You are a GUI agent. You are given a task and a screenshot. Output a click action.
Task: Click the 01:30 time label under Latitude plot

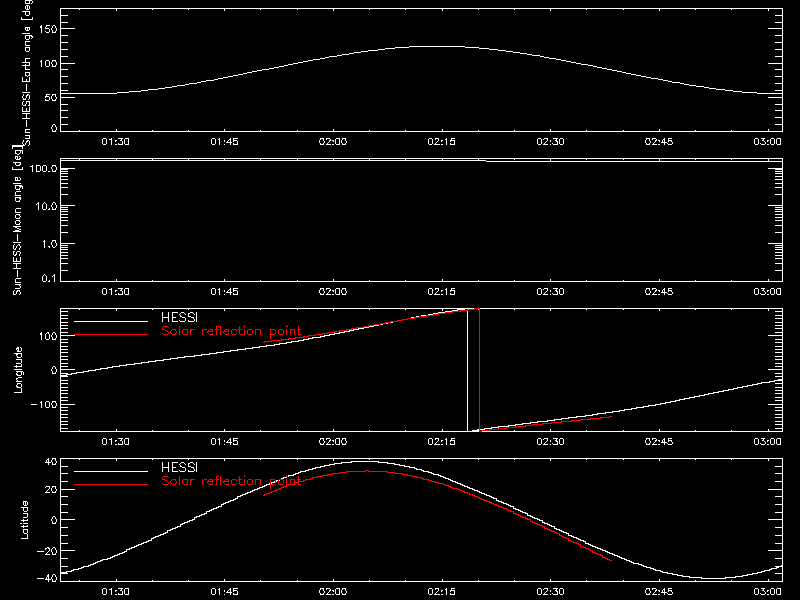click(x=115, y=591)
